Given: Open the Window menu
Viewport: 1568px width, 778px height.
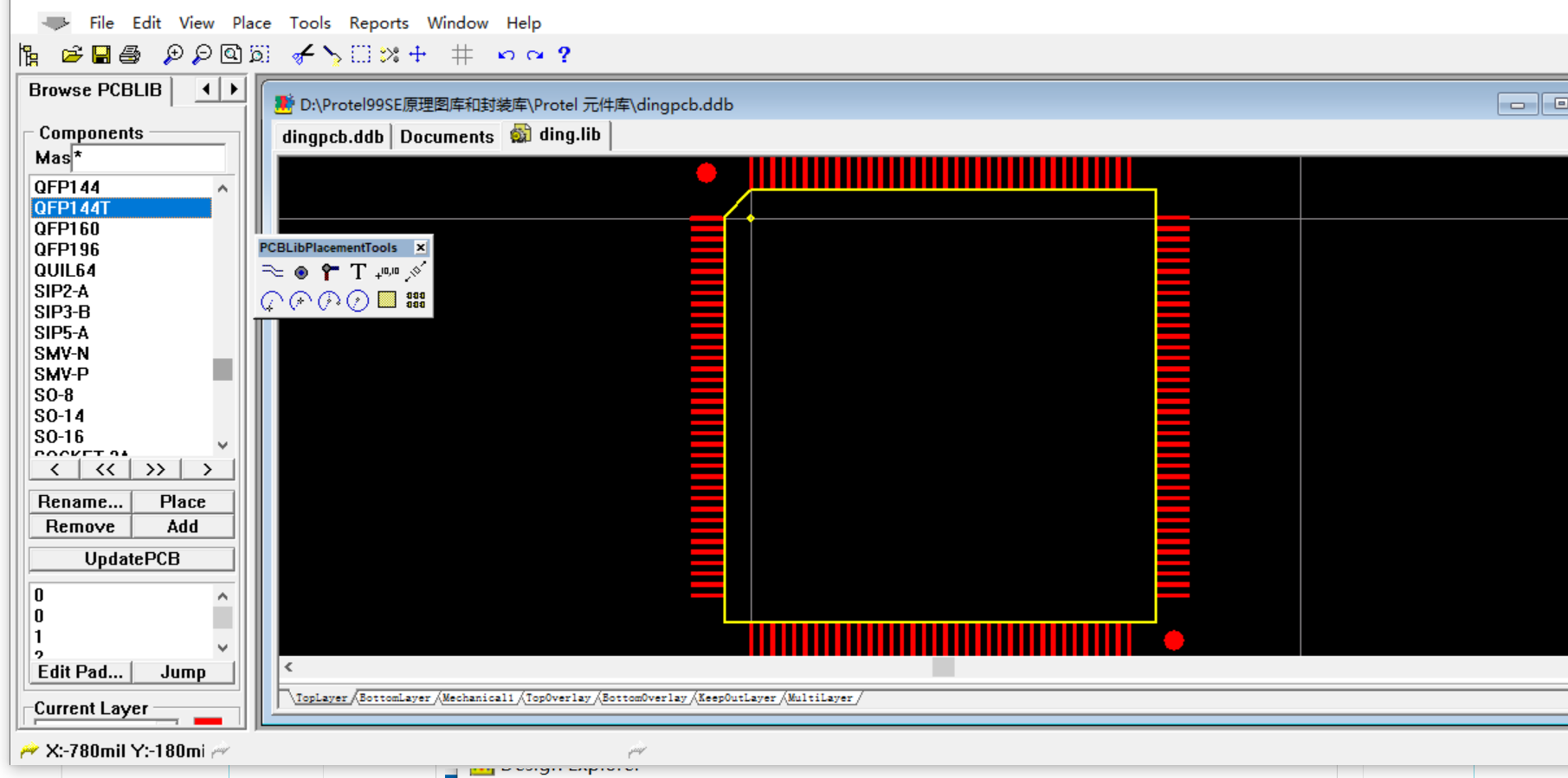Looking at the screenshot, I should click(457, 23).
